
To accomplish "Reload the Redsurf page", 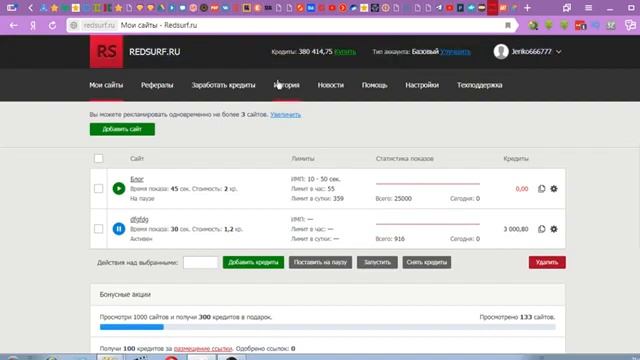I will coord(52,25).
